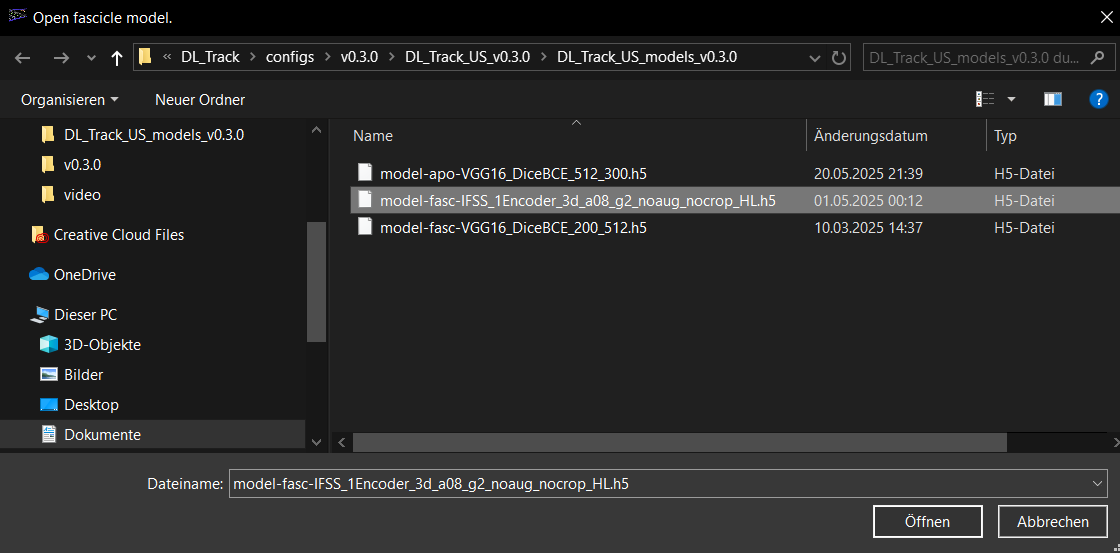The height and width of the screenshot is (553, 1120).
Task: Open subfolder list after DL_Track_US_v0.3.0 breadcrumb
Action: click(x=544, y=58)
